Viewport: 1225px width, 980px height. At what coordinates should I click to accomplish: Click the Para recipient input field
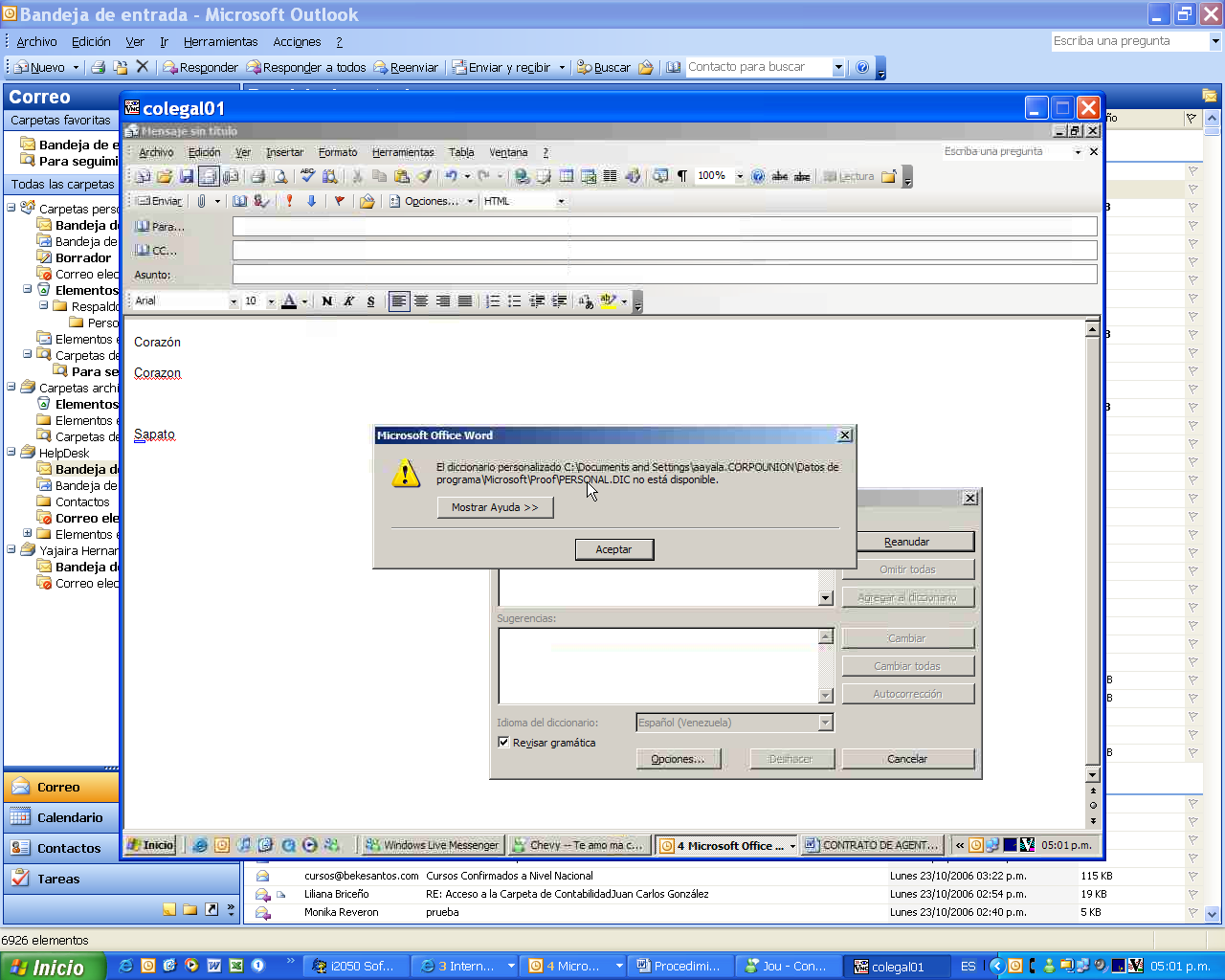665,227
